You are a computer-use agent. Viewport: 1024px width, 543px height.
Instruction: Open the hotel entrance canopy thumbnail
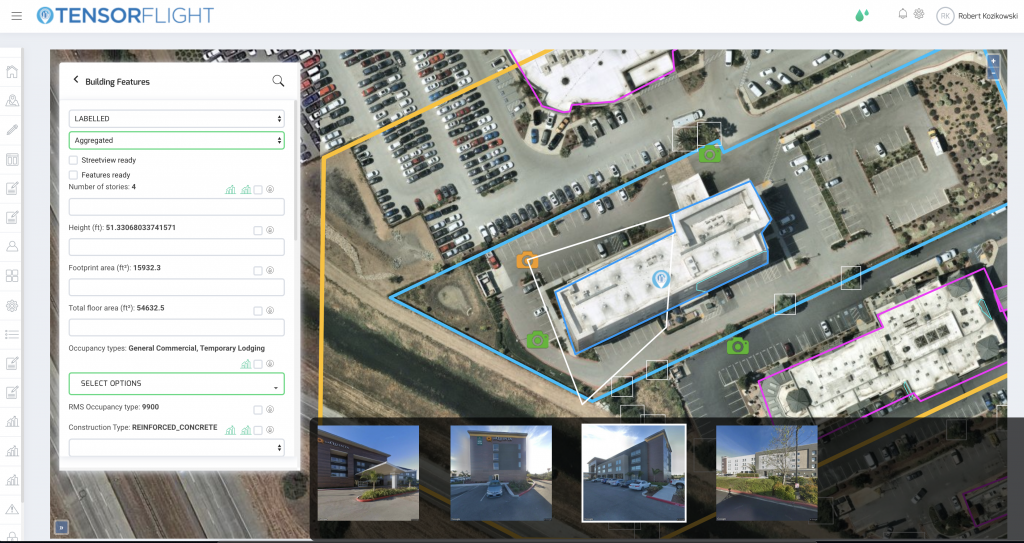click(x=368, y=473)
